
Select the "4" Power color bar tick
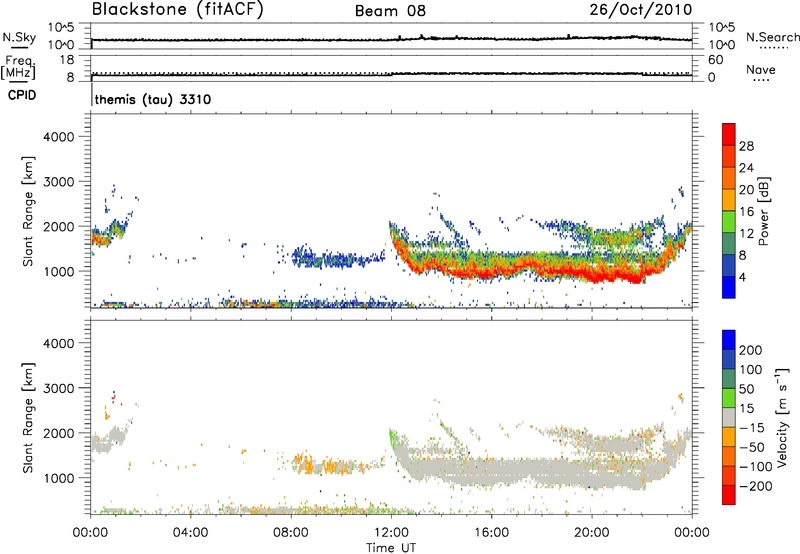click(742, 278)
